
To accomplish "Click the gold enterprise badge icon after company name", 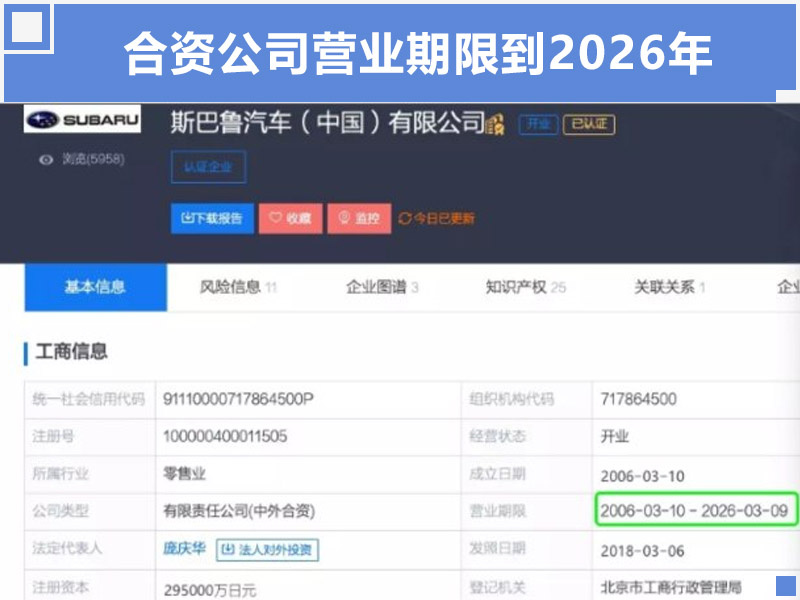I will (x=495, y=124).
